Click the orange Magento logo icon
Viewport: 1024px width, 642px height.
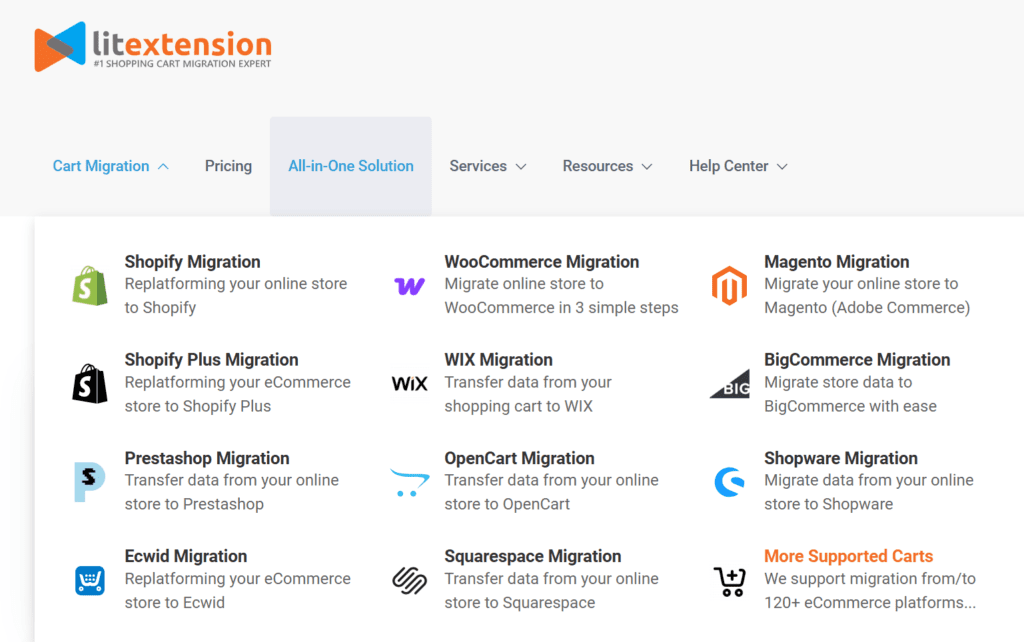(729, 285)
